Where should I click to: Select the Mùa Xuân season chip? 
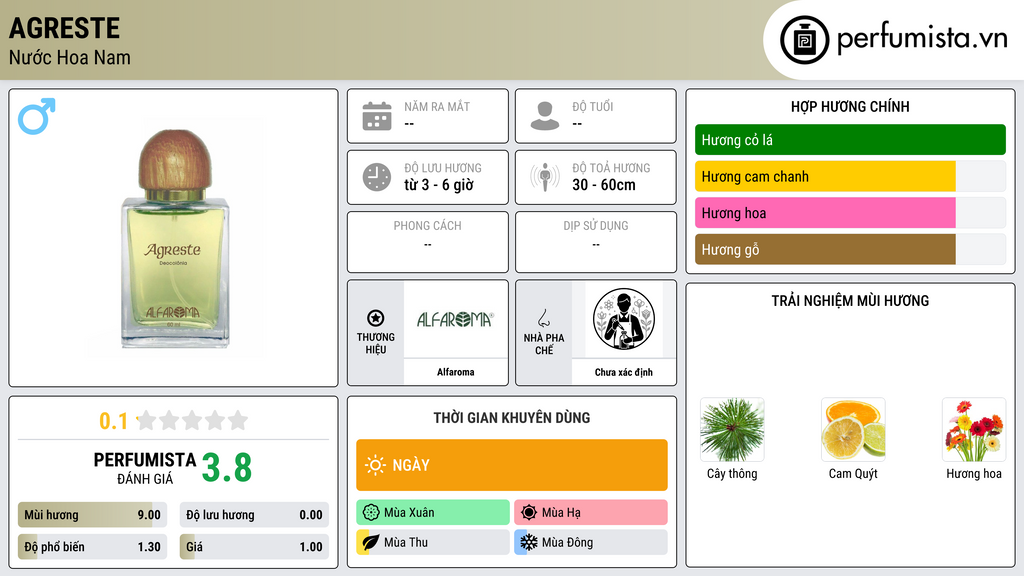(433, 513)
